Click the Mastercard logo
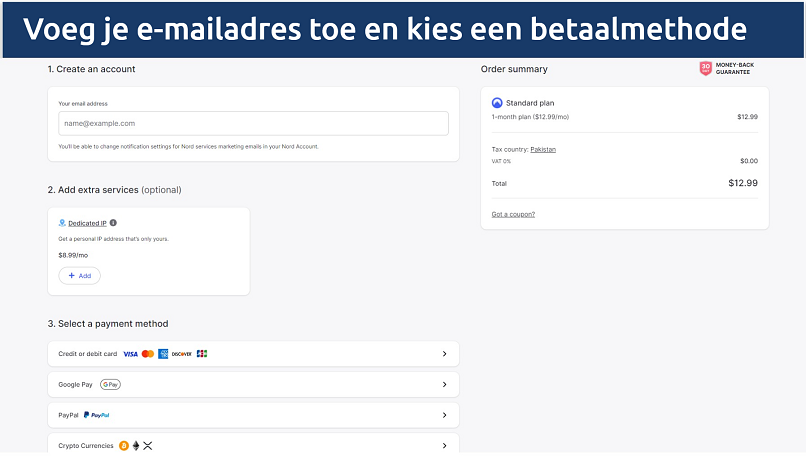The image size is (806, 460). [148, 354]
